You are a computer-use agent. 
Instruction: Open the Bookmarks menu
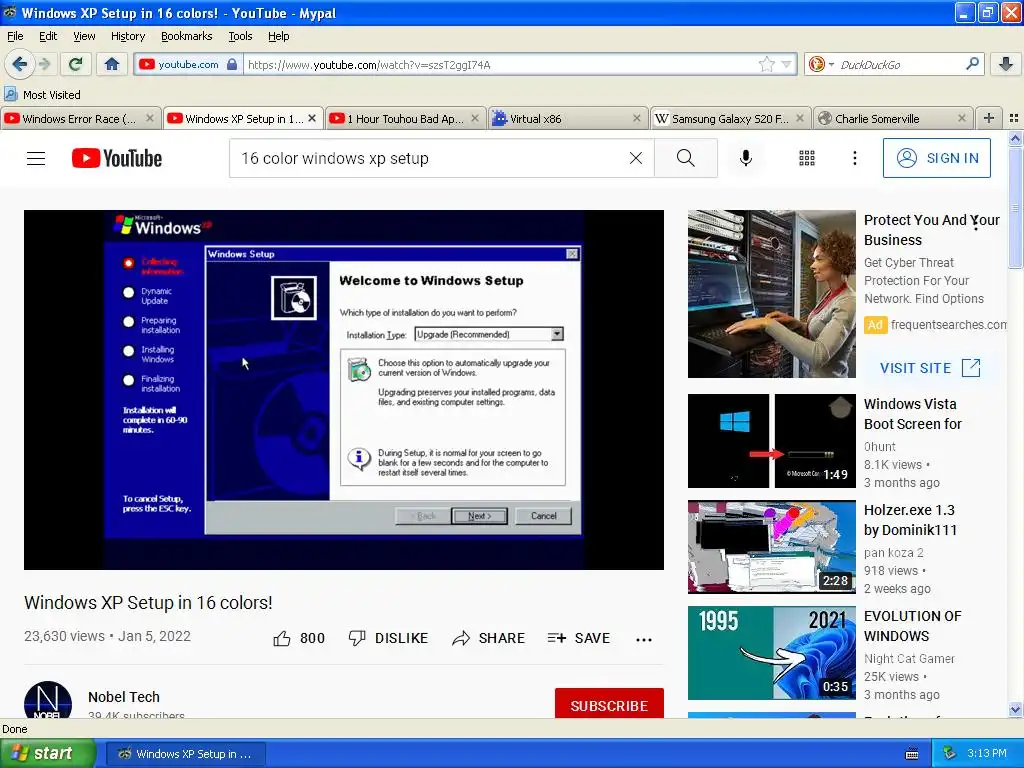[x=187, y=36]
